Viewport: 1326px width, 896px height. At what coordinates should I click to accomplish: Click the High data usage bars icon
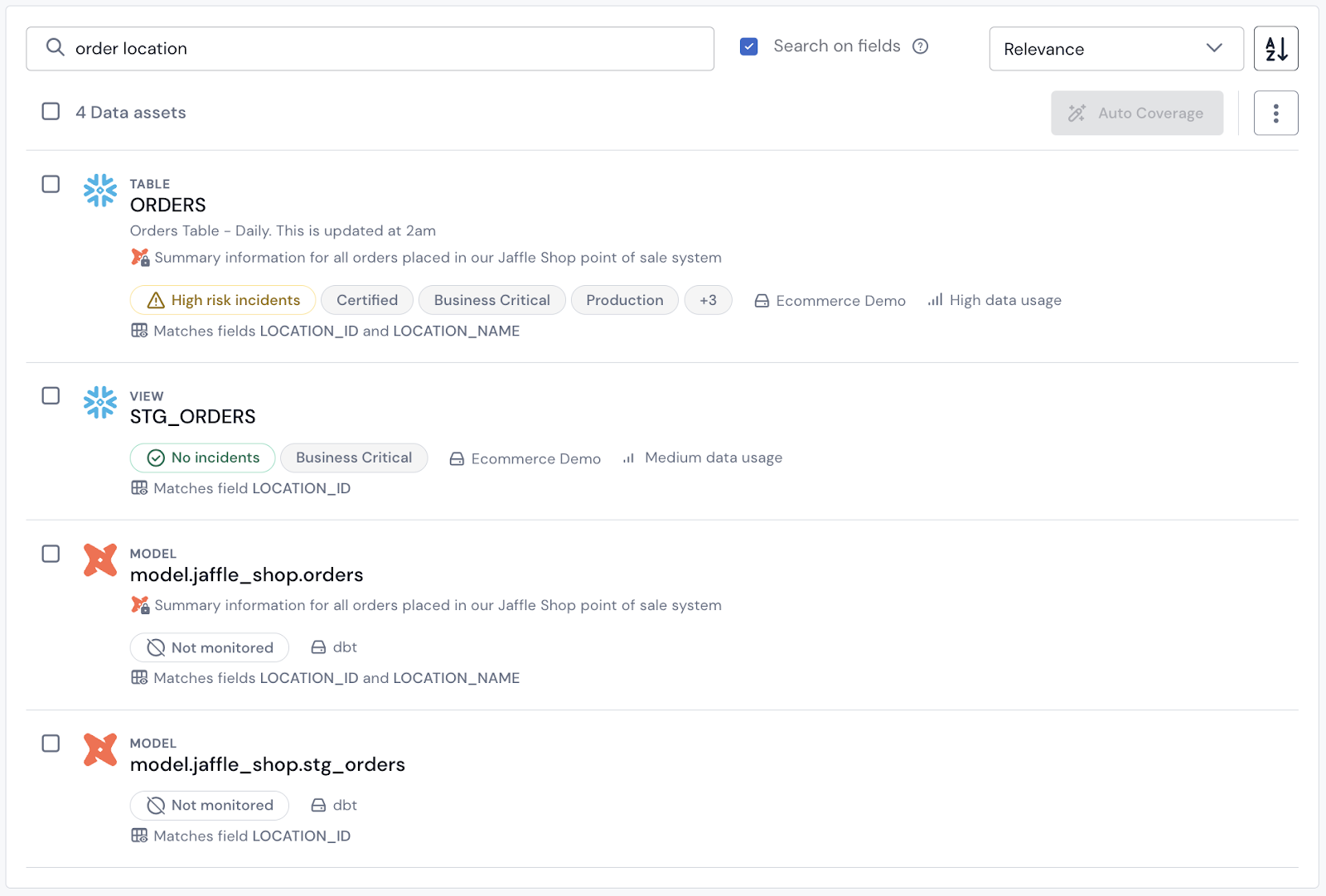tap(934, 300)
